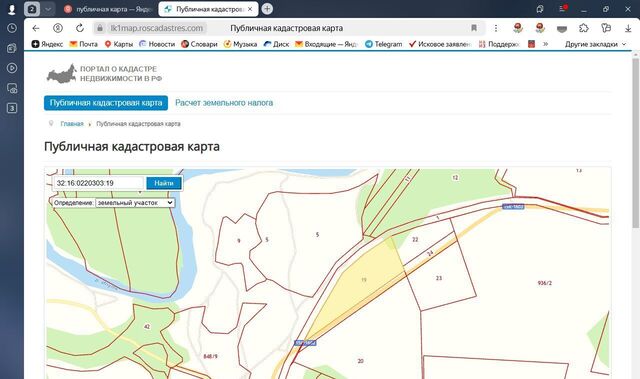
Task: Click parcel labeled 42 on the map
Action: [x=147, y=327]
